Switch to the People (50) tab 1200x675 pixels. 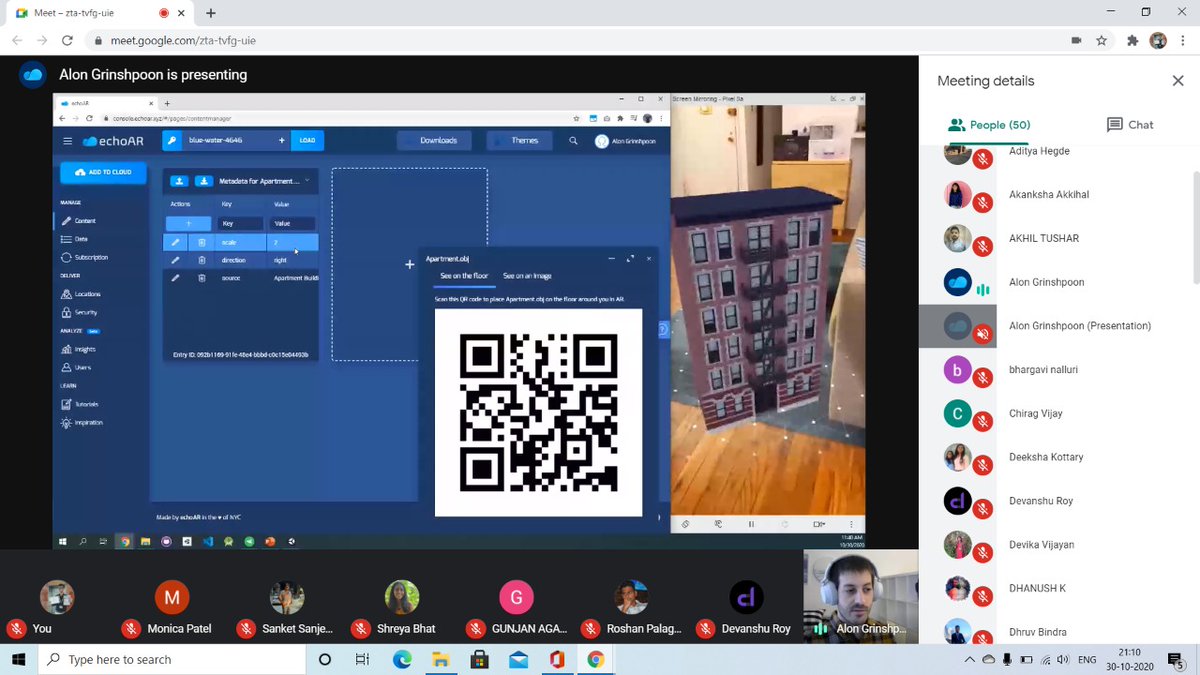[x=989, y=125]
